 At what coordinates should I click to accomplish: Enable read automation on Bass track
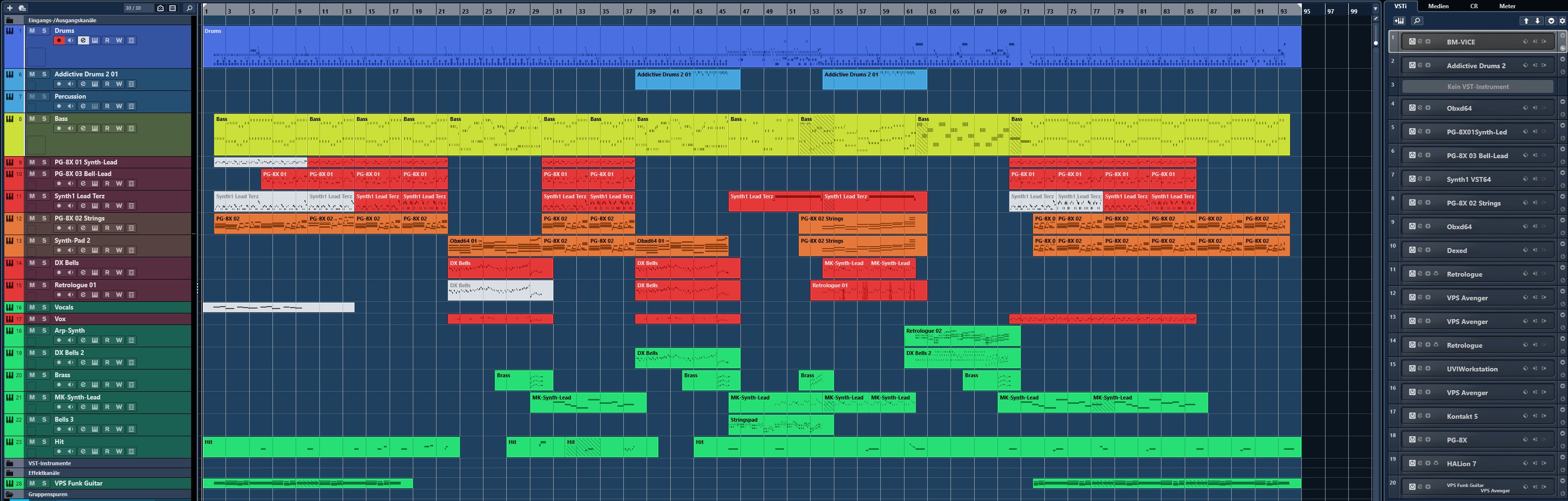pyautogui.click(x=107, y=128)
